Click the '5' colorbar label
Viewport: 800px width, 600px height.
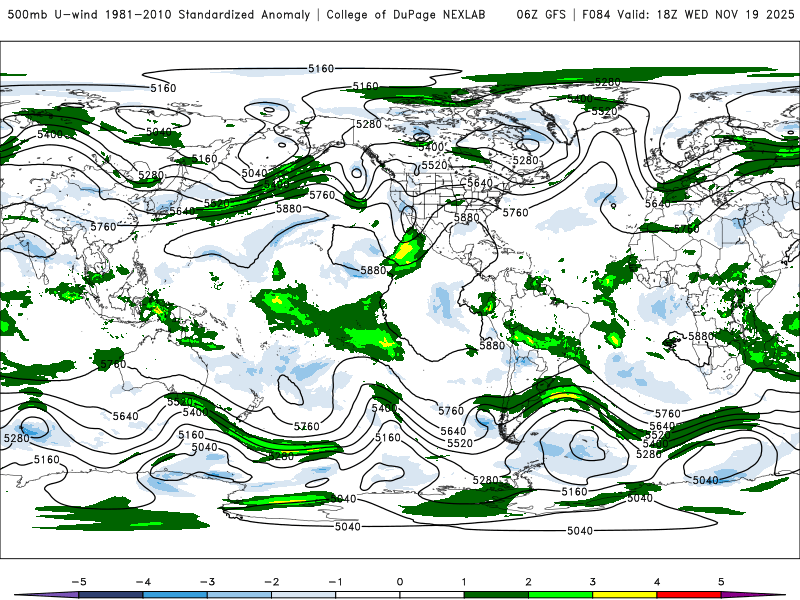721,582
